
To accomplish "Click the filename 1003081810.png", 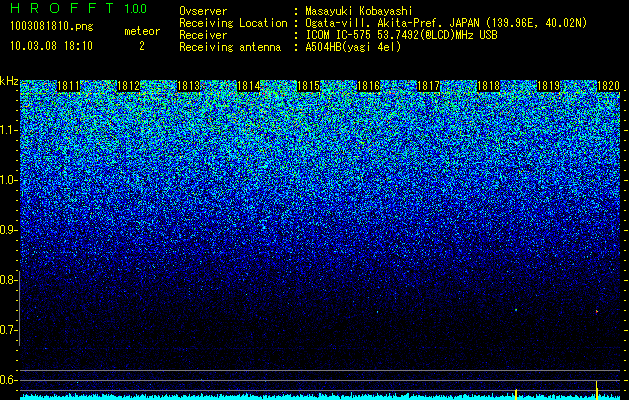I will pos(52,27).
